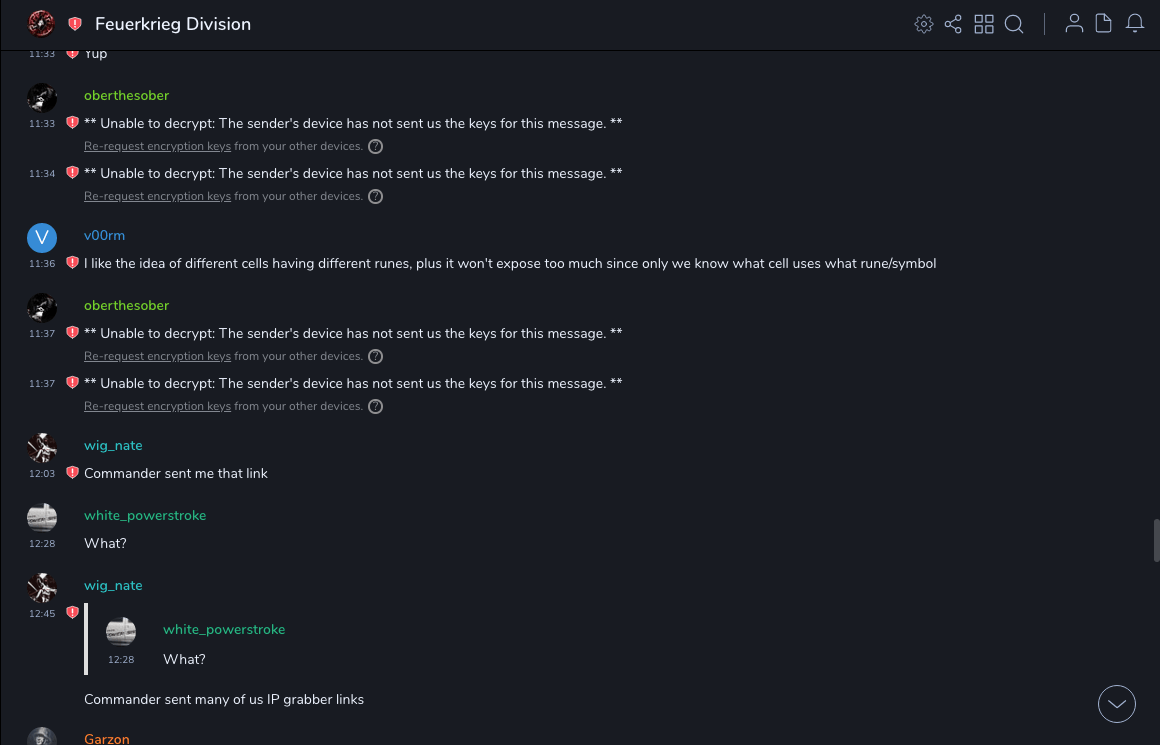The height and width of the screenshot is (745, 1160).
Task: Click the Garzon username at bottom
Action: tap(107, 739)
